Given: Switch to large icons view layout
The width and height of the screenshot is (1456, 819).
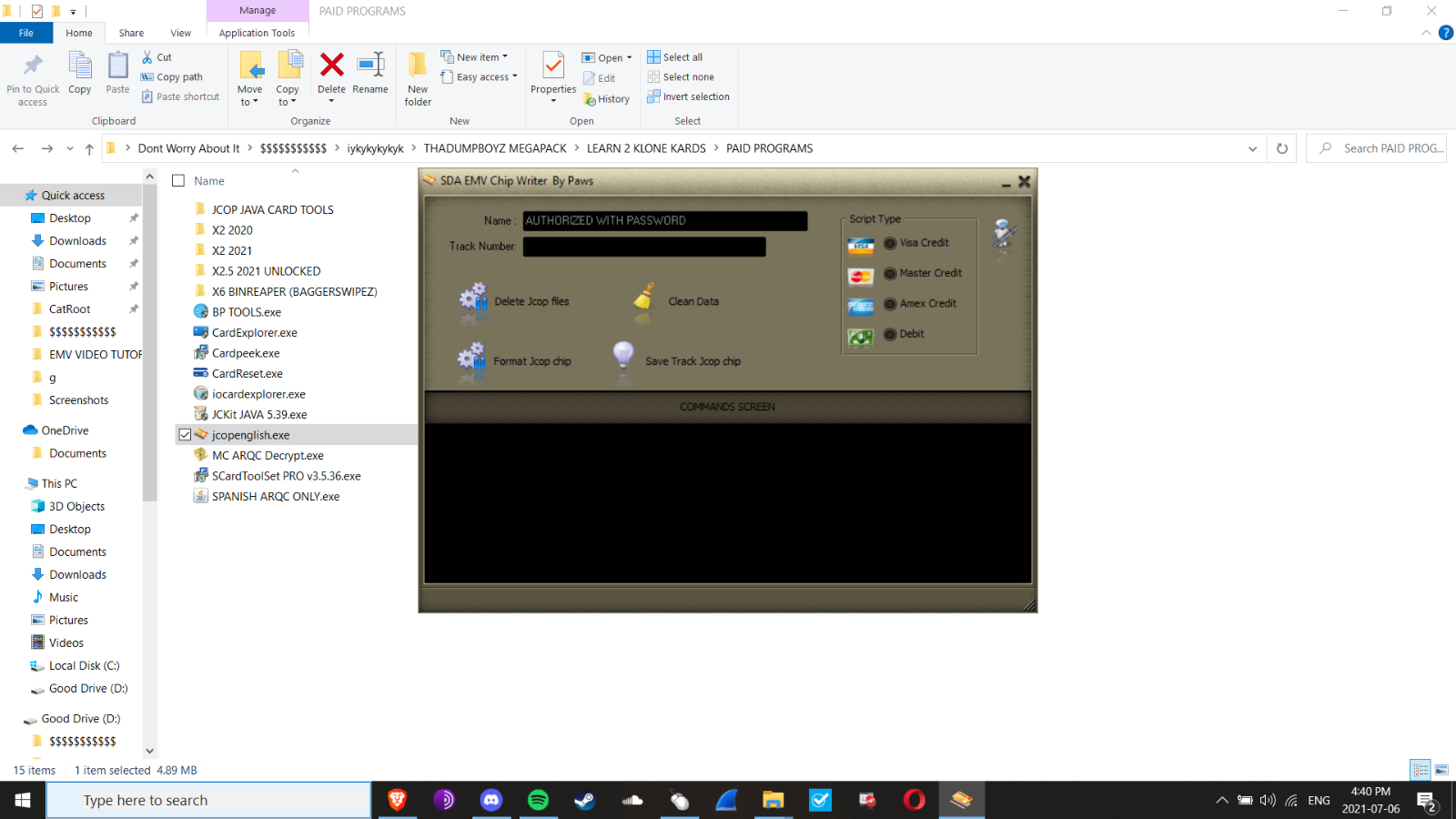Looking at the screenshot, I should pos(1441,770).
